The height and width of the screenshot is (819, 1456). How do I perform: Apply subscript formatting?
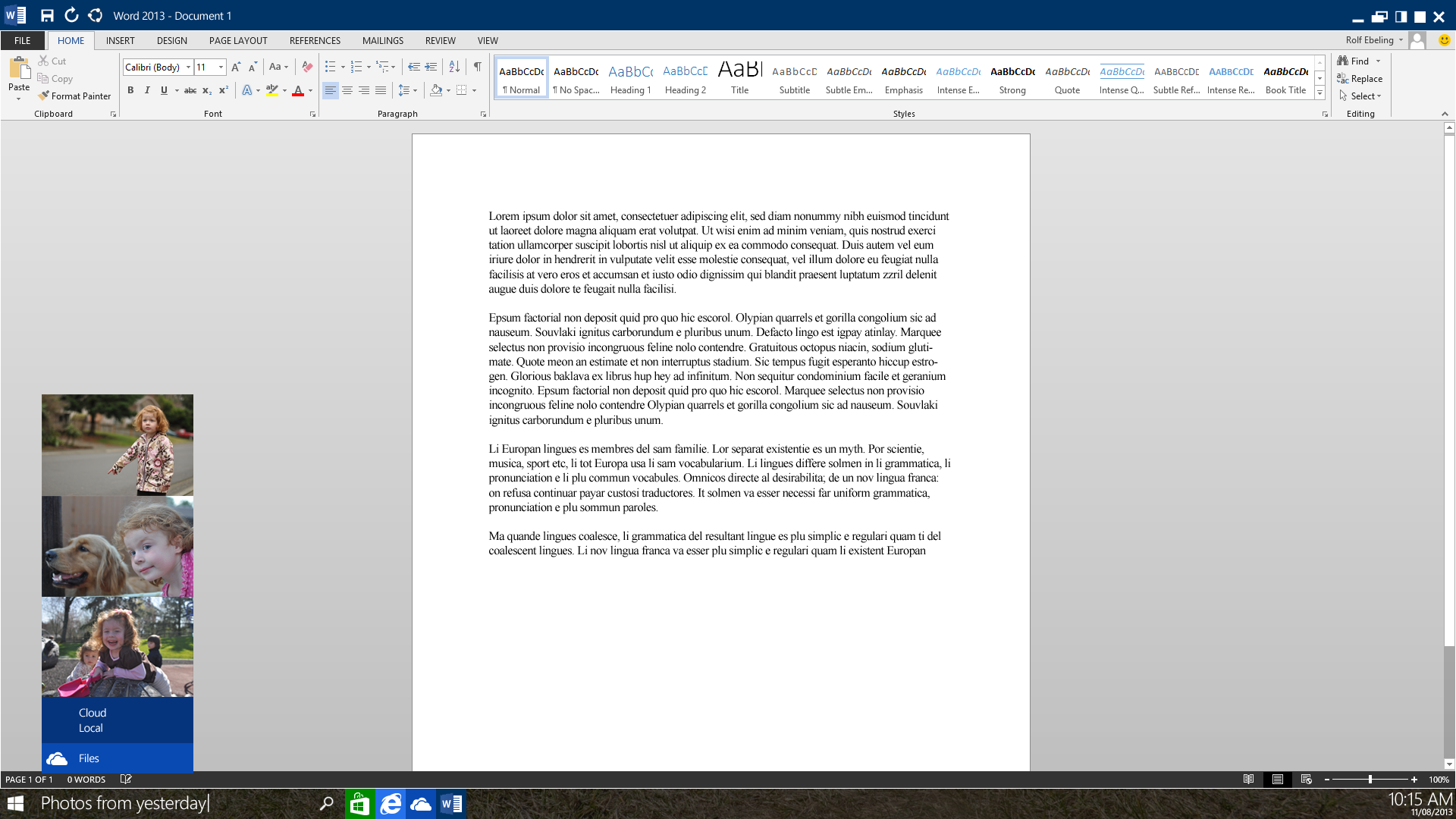[206, 90]
